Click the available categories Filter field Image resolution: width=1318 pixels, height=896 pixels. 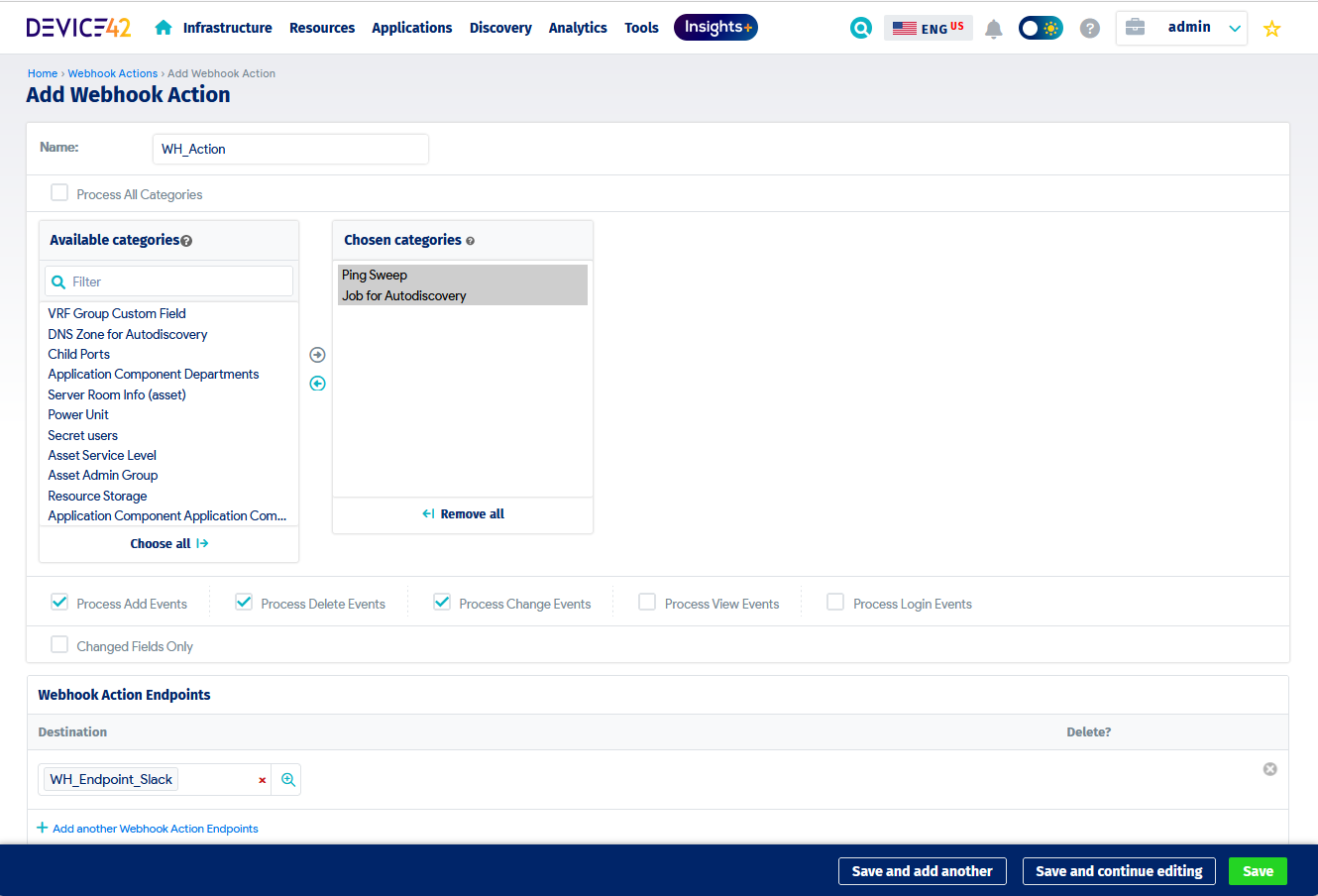tap(178, 281)
